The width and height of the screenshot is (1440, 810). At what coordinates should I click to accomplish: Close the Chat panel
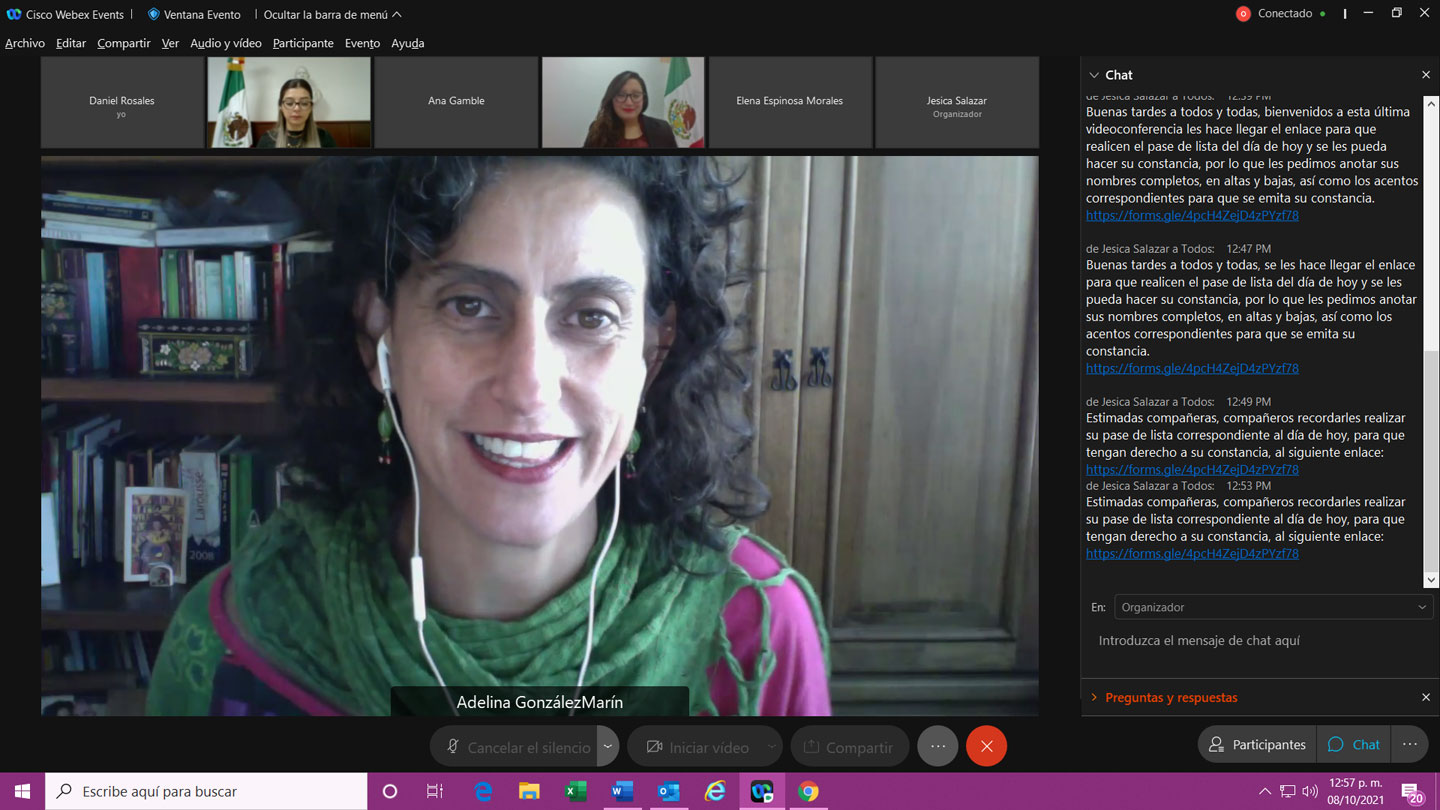click(x=1426, y=75)
